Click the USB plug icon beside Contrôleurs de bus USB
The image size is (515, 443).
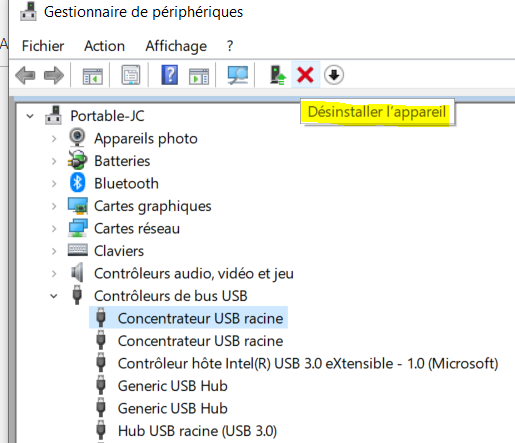pyautogui.click(x=77, y=295)
